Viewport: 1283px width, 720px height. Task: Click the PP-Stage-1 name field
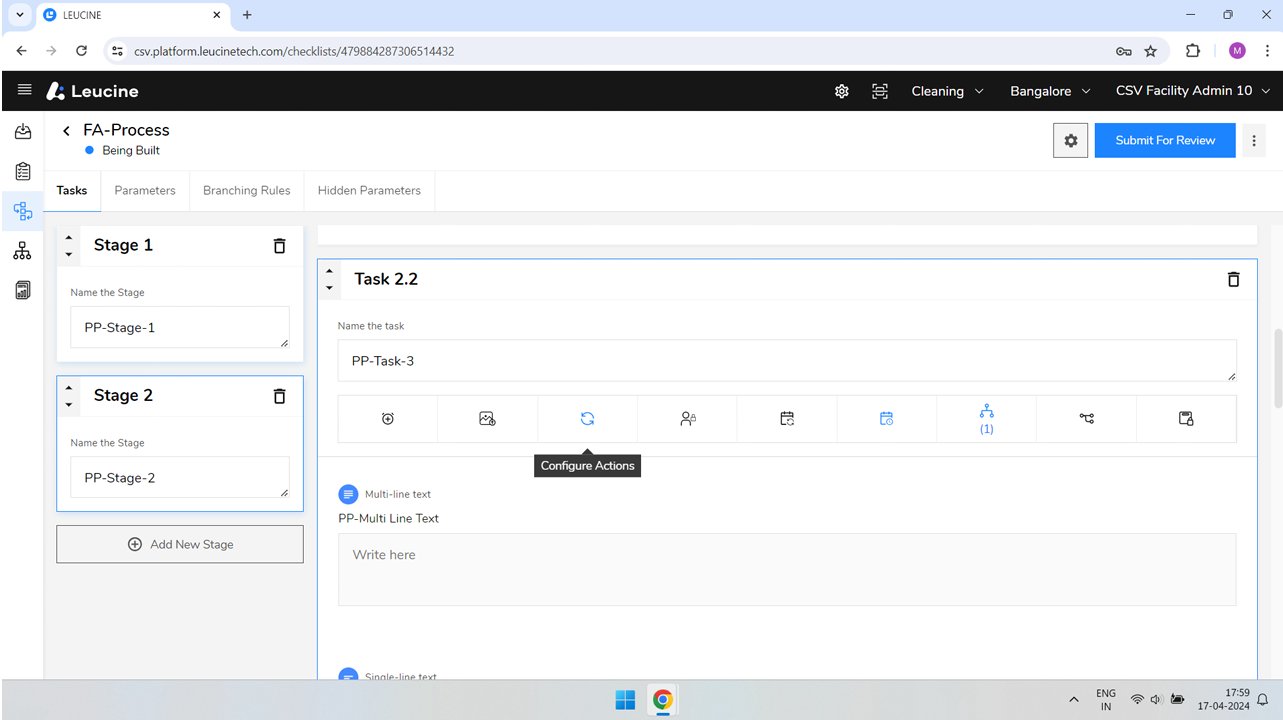(180, 327)
